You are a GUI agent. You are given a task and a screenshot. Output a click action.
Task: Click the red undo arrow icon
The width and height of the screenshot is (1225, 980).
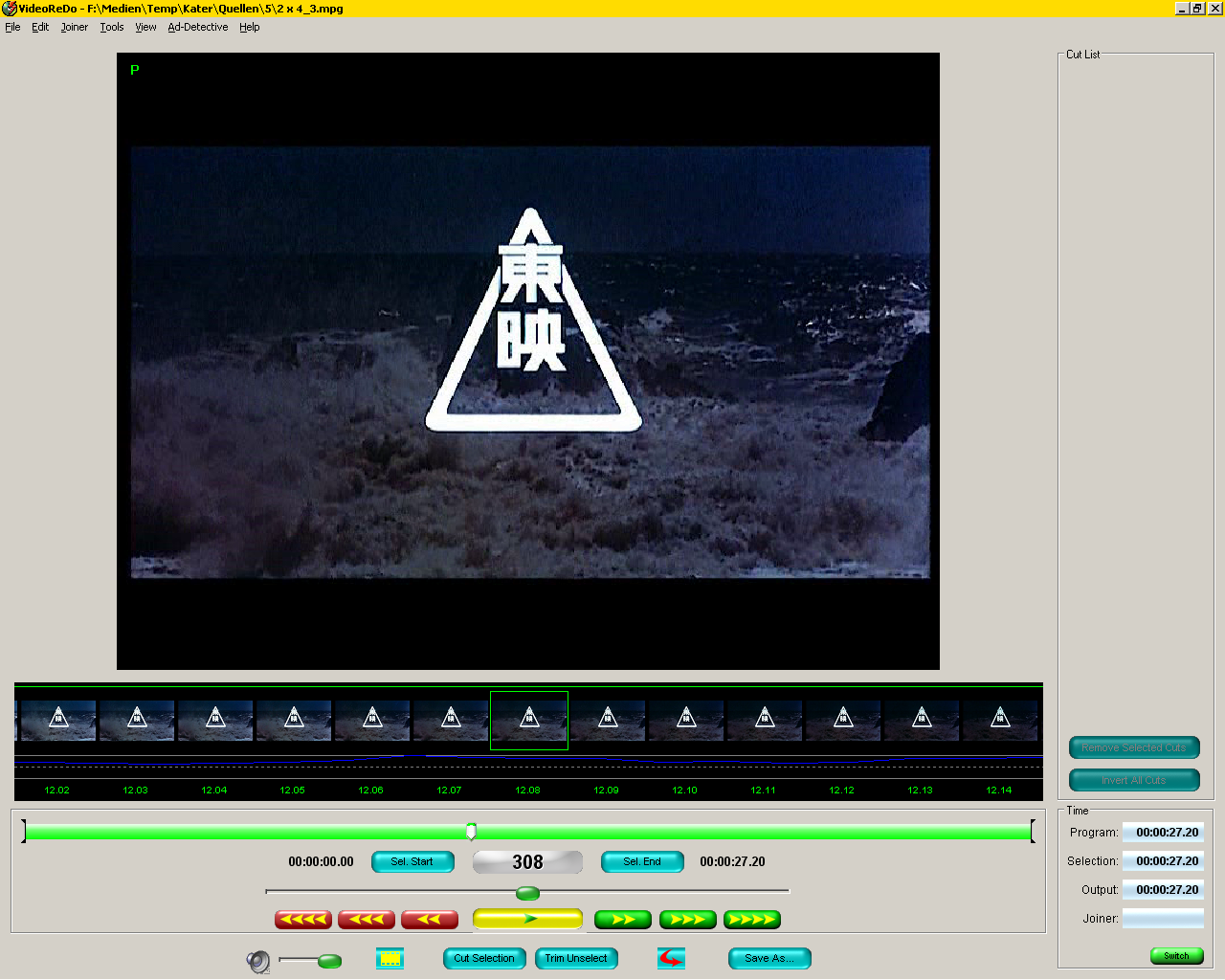tap(671, 958)
